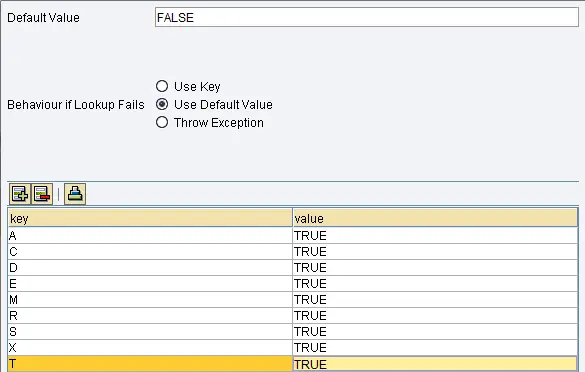
Task: Click the delete row icon with red minus
Action: click(x=42, y=194)
